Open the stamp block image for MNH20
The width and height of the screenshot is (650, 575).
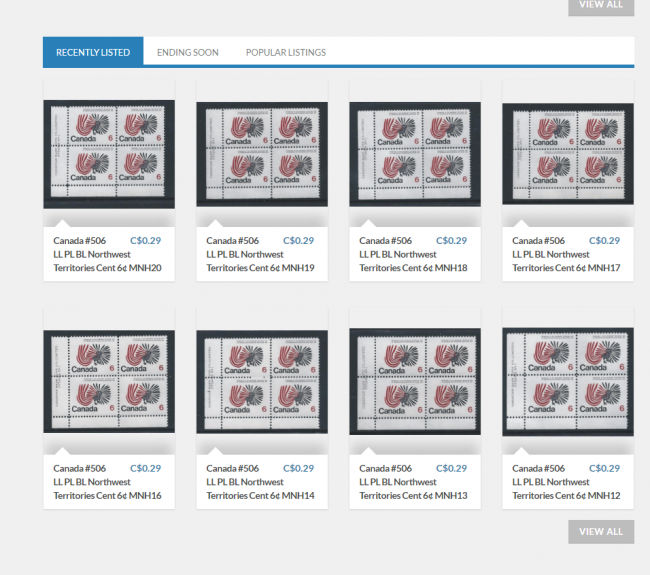point(109,154)
